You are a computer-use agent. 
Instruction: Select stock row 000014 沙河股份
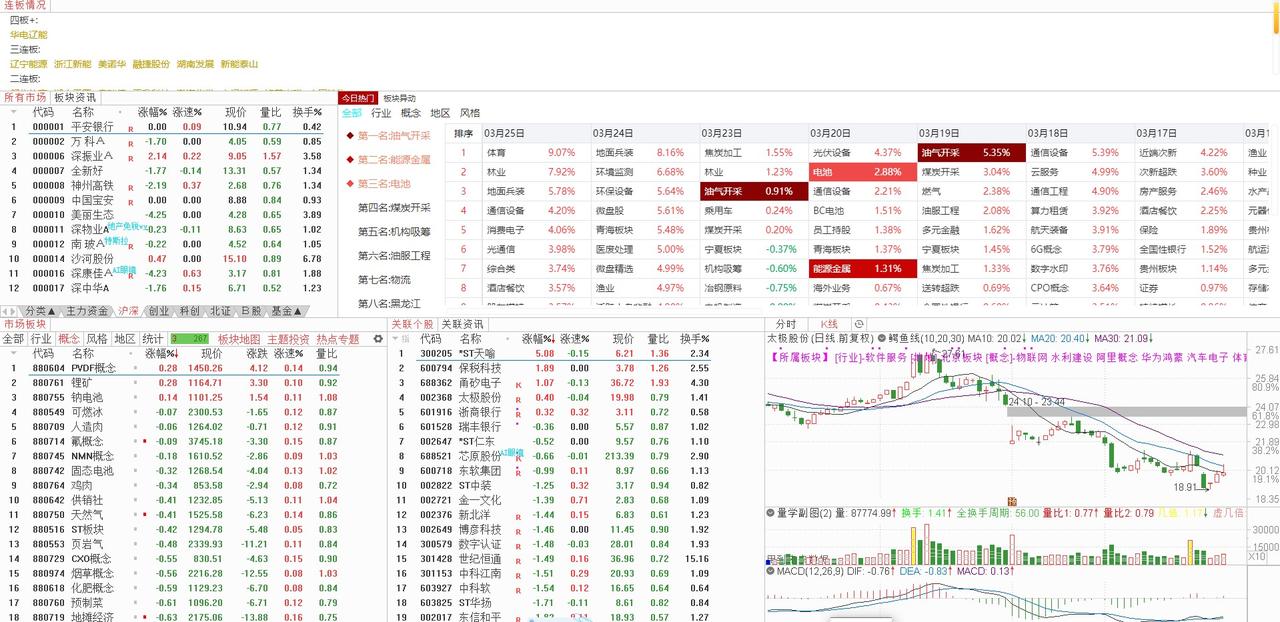pos(165,259)
